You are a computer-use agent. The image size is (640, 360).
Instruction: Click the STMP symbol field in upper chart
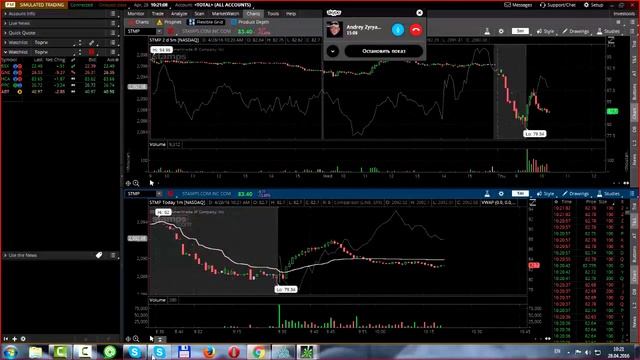[141, 31]
